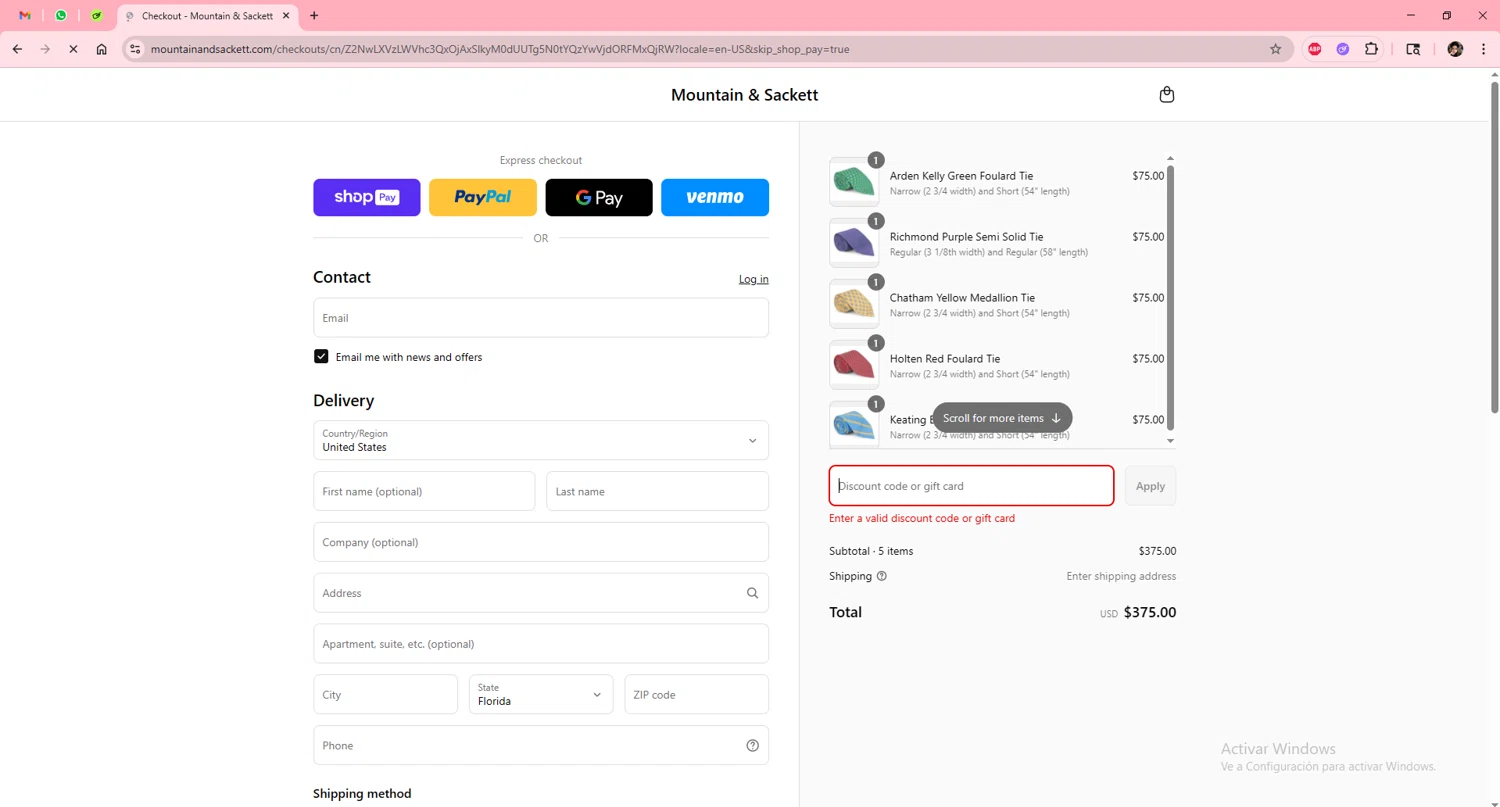1500x807 pixels.
Task: Click the Company field
Action: tap(541, 542)
